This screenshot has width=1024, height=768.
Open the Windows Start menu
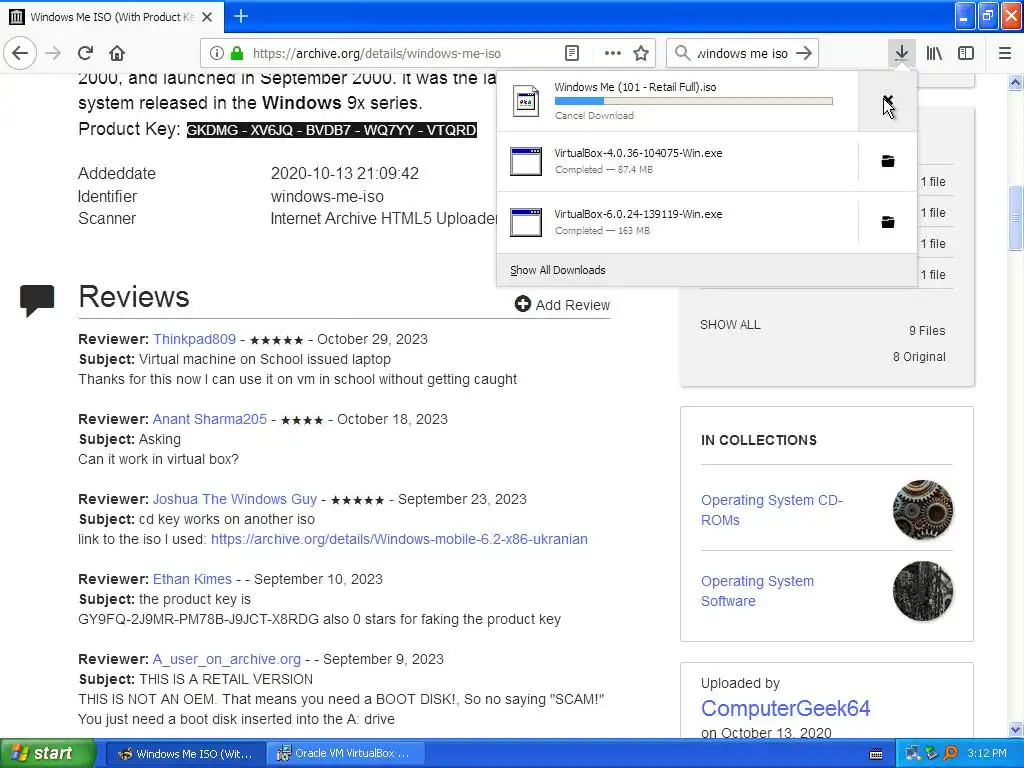pos(47,753)
